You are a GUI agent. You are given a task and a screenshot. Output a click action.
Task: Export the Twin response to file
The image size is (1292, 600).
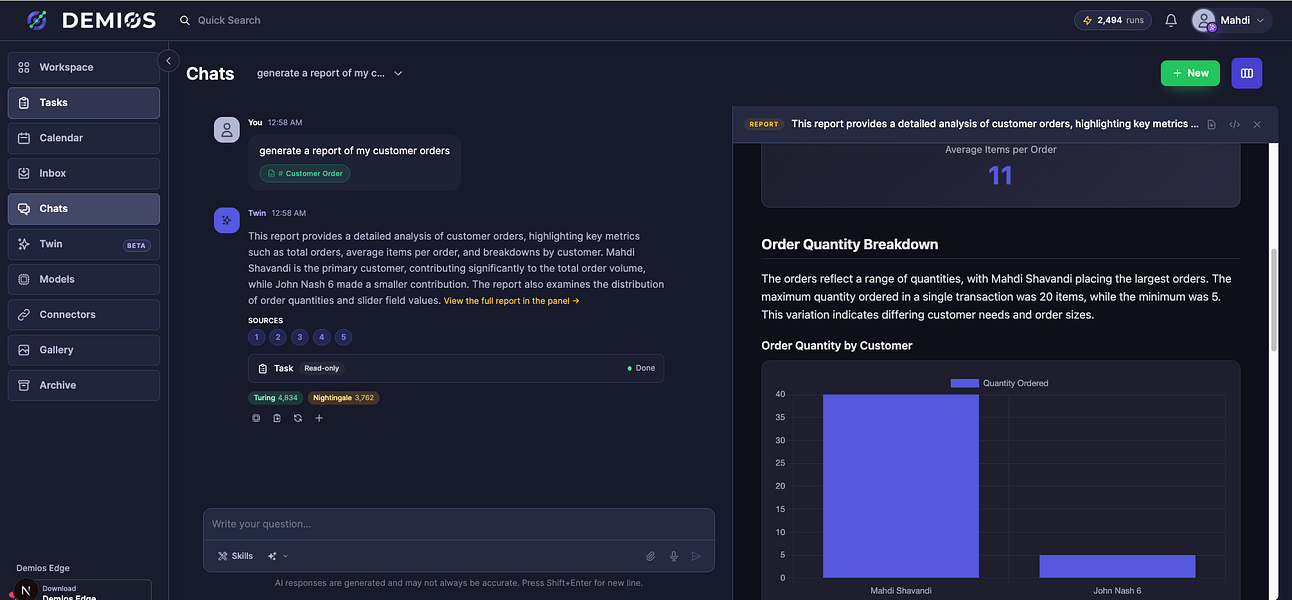(x=277, y=418)
